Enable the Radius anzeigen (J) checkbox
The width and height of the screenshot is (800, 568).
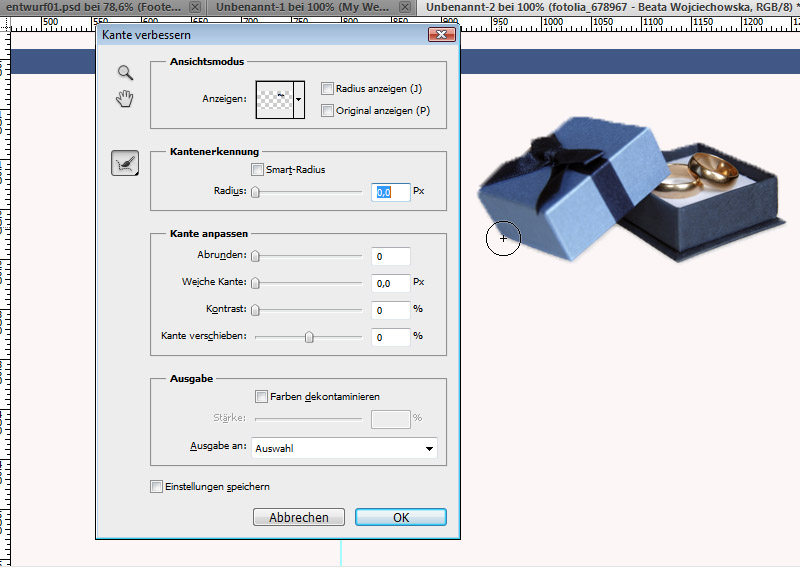(327, 89)
